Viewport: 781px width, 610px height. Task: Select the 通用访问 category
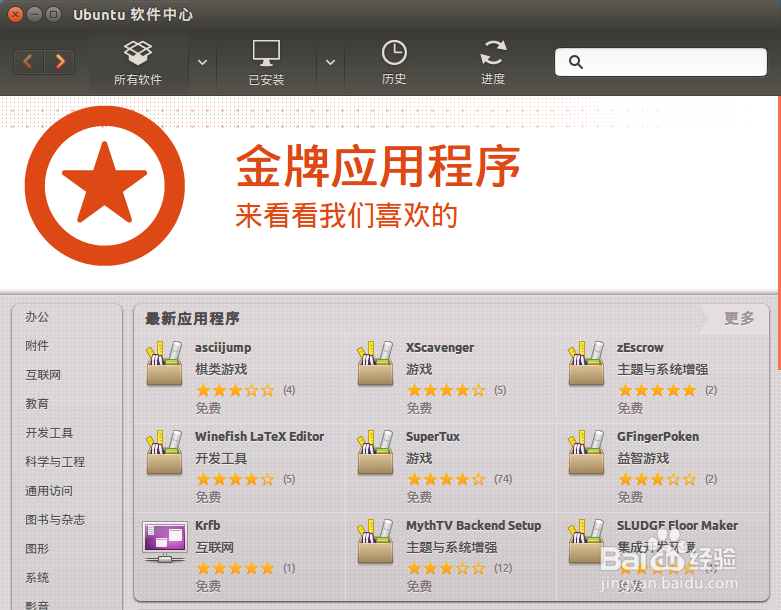(49, 490)
